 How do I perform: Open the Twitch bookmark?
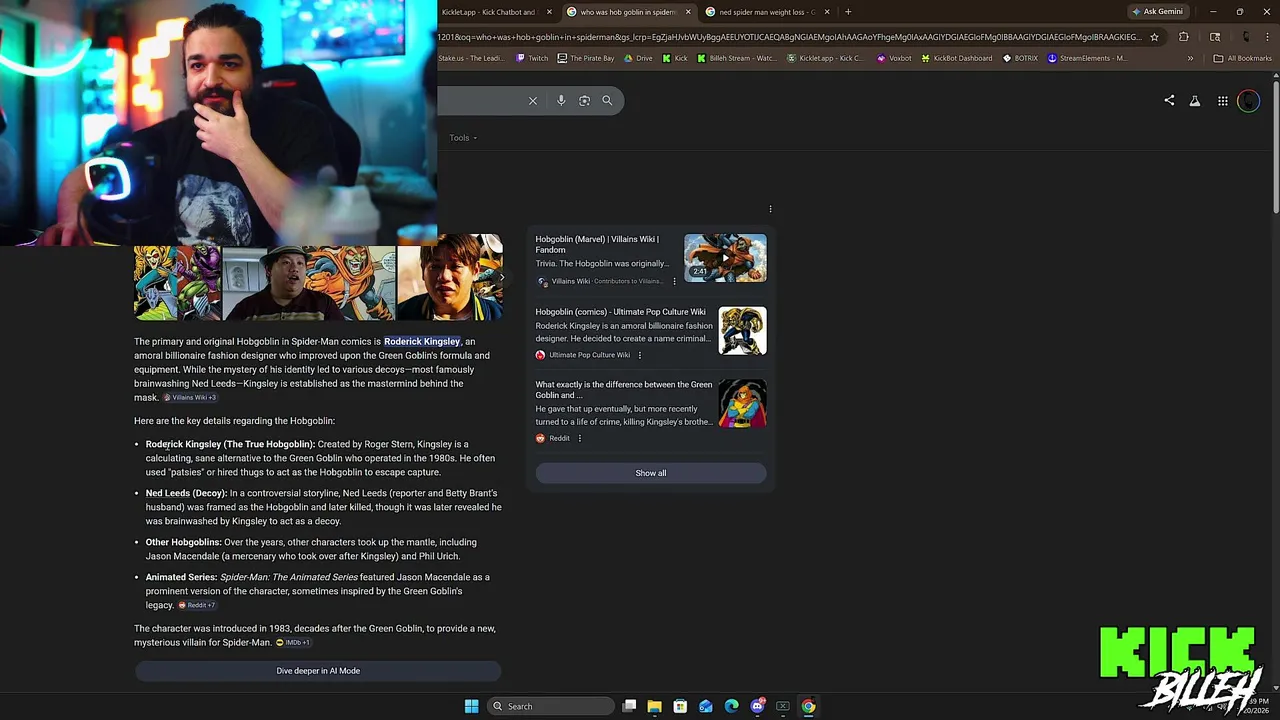pos(532,58)
